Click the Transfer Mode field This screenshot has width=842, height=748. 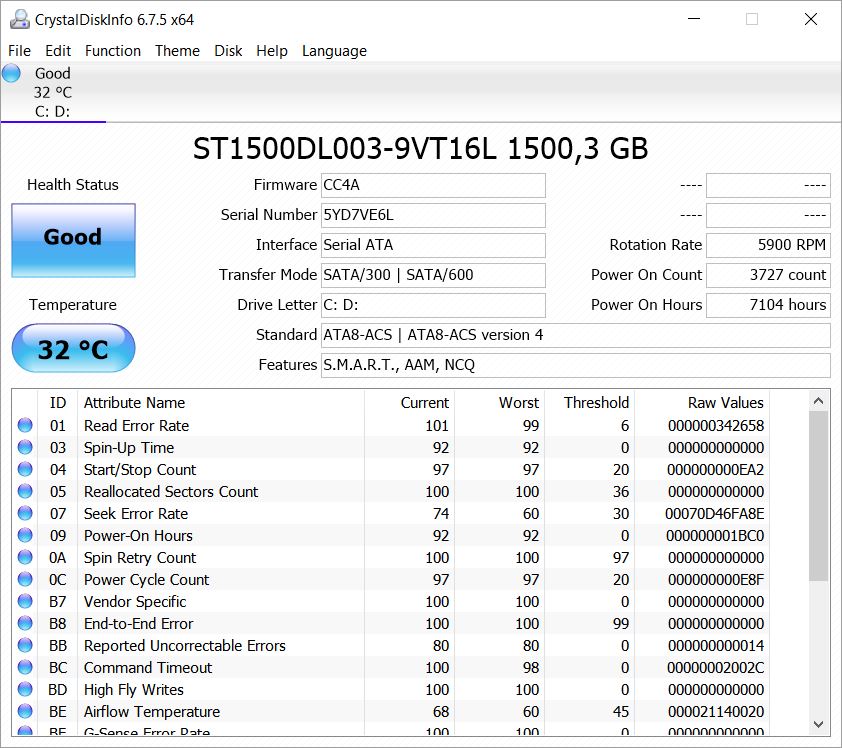tap(433, 275)
